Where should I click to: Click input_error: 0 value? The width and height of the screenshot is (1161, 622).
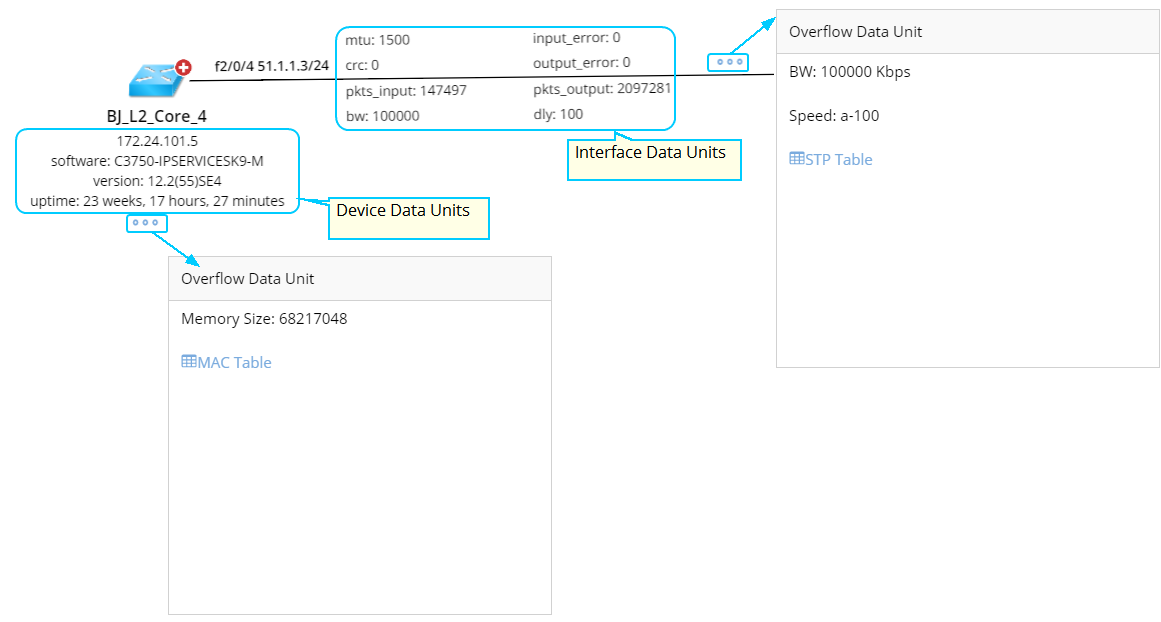(577, 38)
